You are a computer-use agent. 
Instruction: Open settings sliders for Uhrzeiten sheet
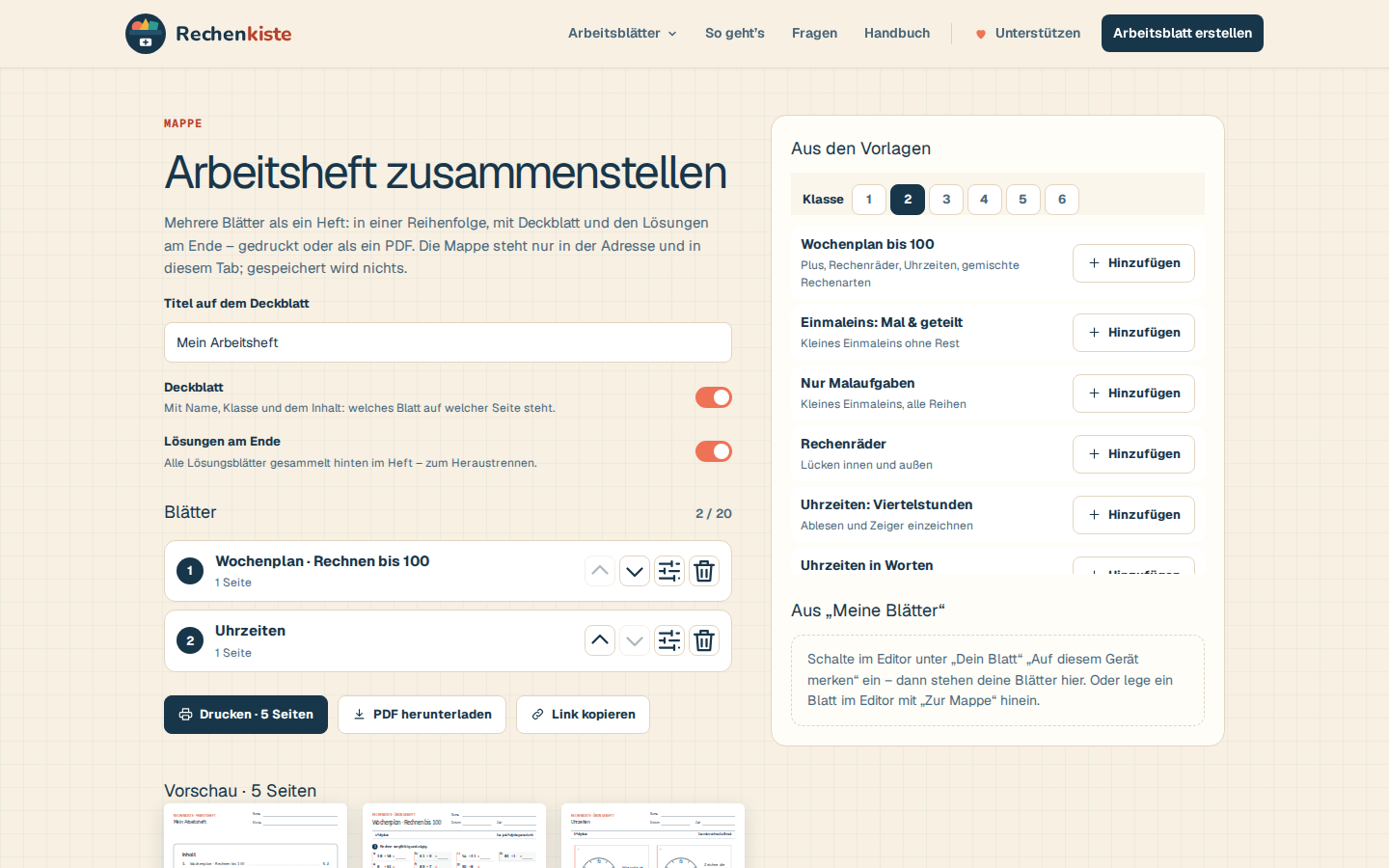click(x=669, y=640)
